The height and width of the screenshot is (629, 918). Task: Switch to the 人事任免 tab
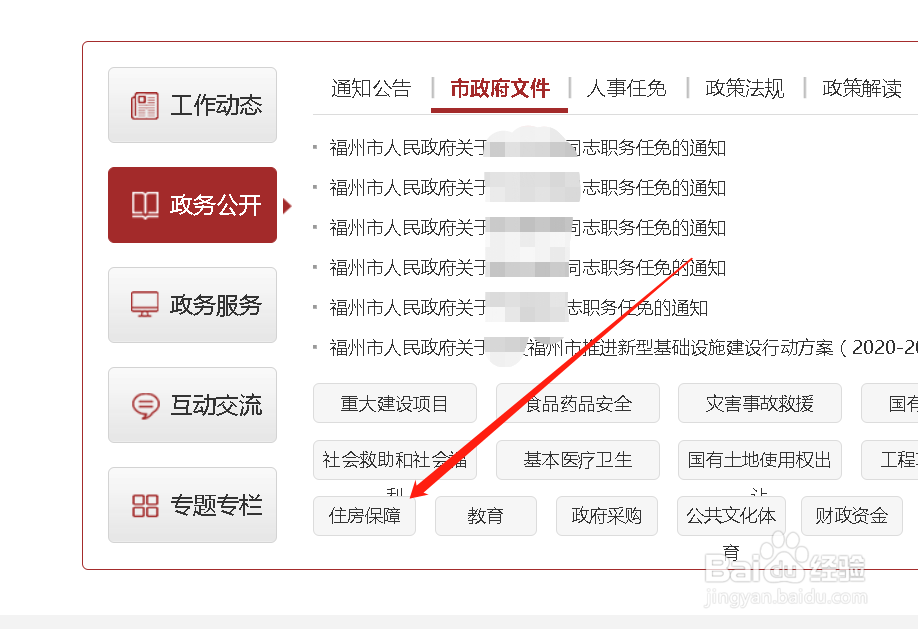pyautogui.click(x=626, y=88)
